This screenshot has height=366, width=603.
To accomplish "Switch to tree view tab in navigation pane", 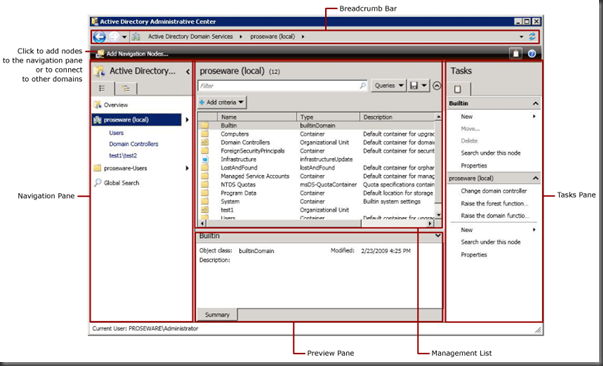I will 126,89.
